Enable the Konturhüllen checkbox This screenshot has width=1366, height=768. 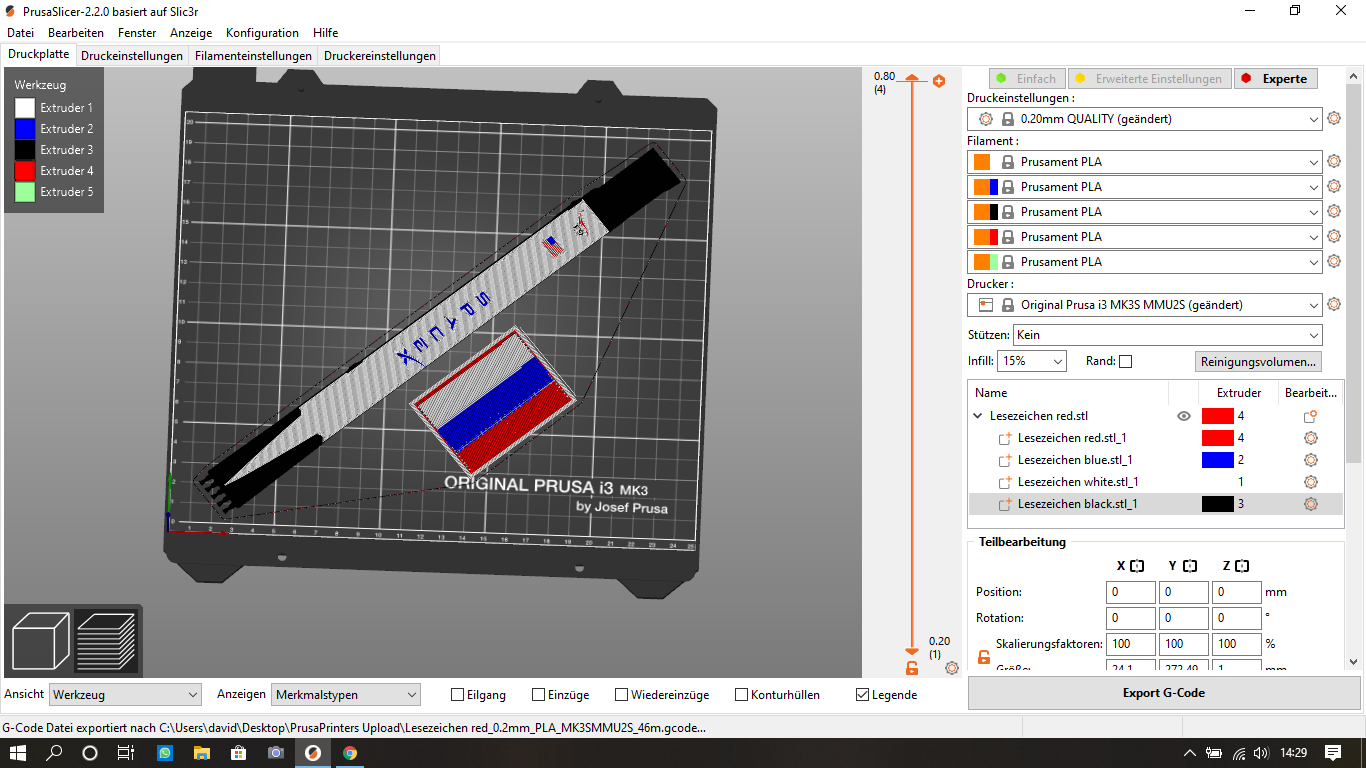coord(742,695)
